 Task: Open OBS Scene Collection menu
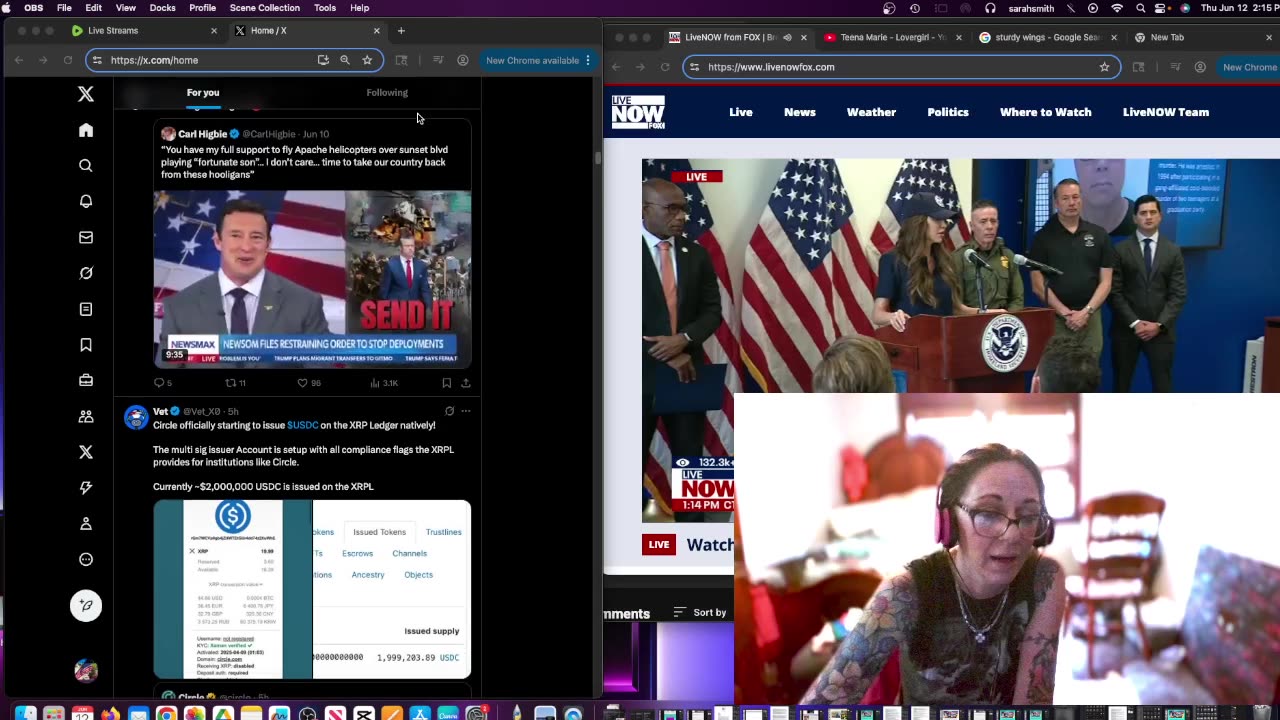point(264,8)
